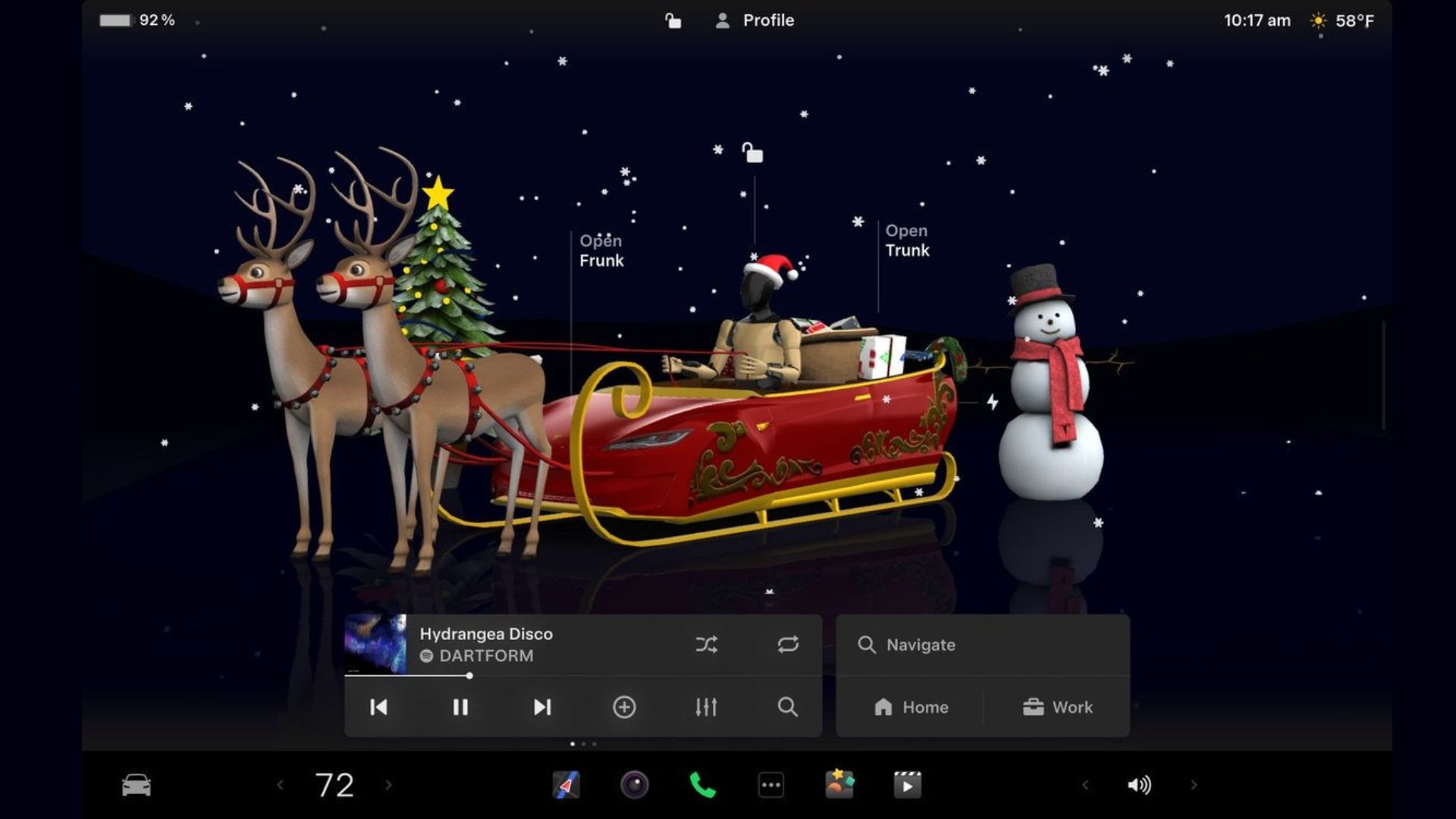
Task: Tap the charging bolt icon near sleigh
Action: (992, 402)
